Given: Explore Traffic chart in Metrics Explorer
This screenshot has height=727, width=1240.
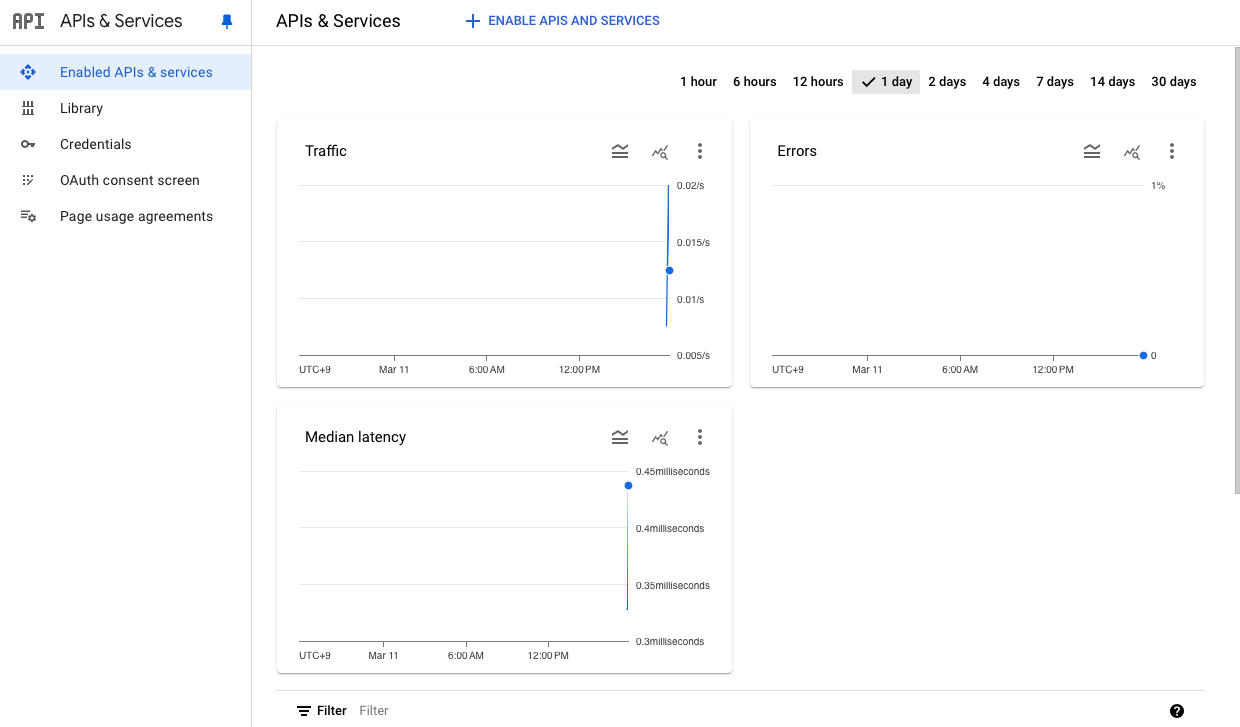Looking at the screenshot, I should click(660, 152).
